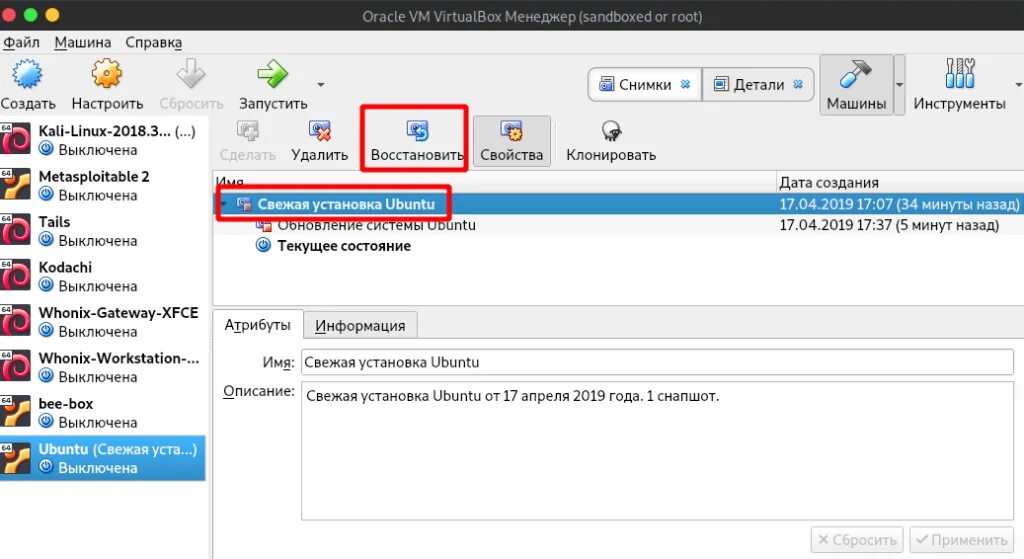Viewport: 1024px width, 559px height.
Task: Open the Машины tools dropdown arrow
Action: (899, 85)
